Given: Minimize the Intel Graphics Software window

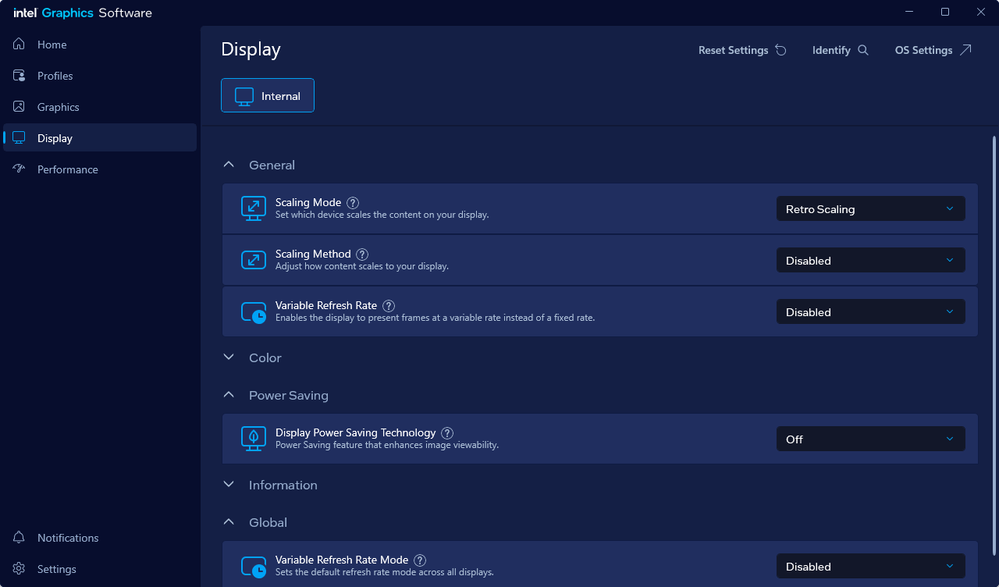Looking at the screenshot, I should pos(909,12).
